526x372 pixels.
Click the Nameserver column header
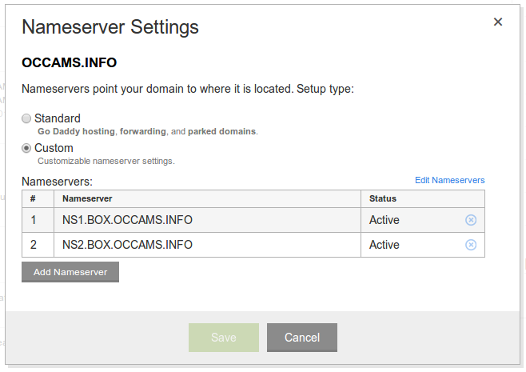point(207,199)
